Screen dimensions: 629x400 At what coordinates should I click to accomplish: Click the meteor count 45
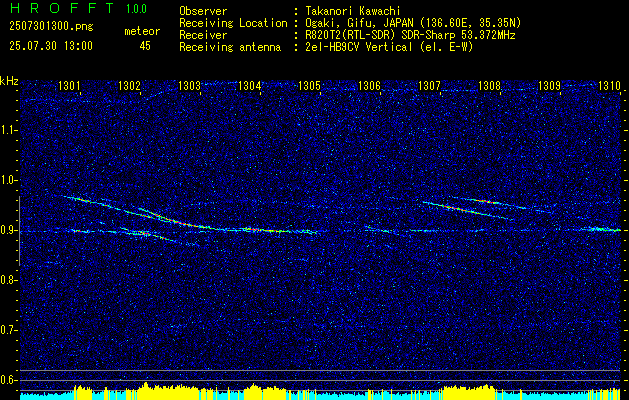point(145,46)
